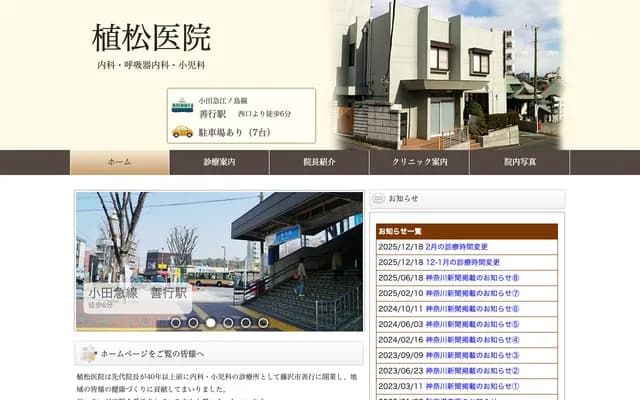The height and width of the screenshot is (400, 640).
Task: Click the clinic building header photo
Action: click(447, 75)
